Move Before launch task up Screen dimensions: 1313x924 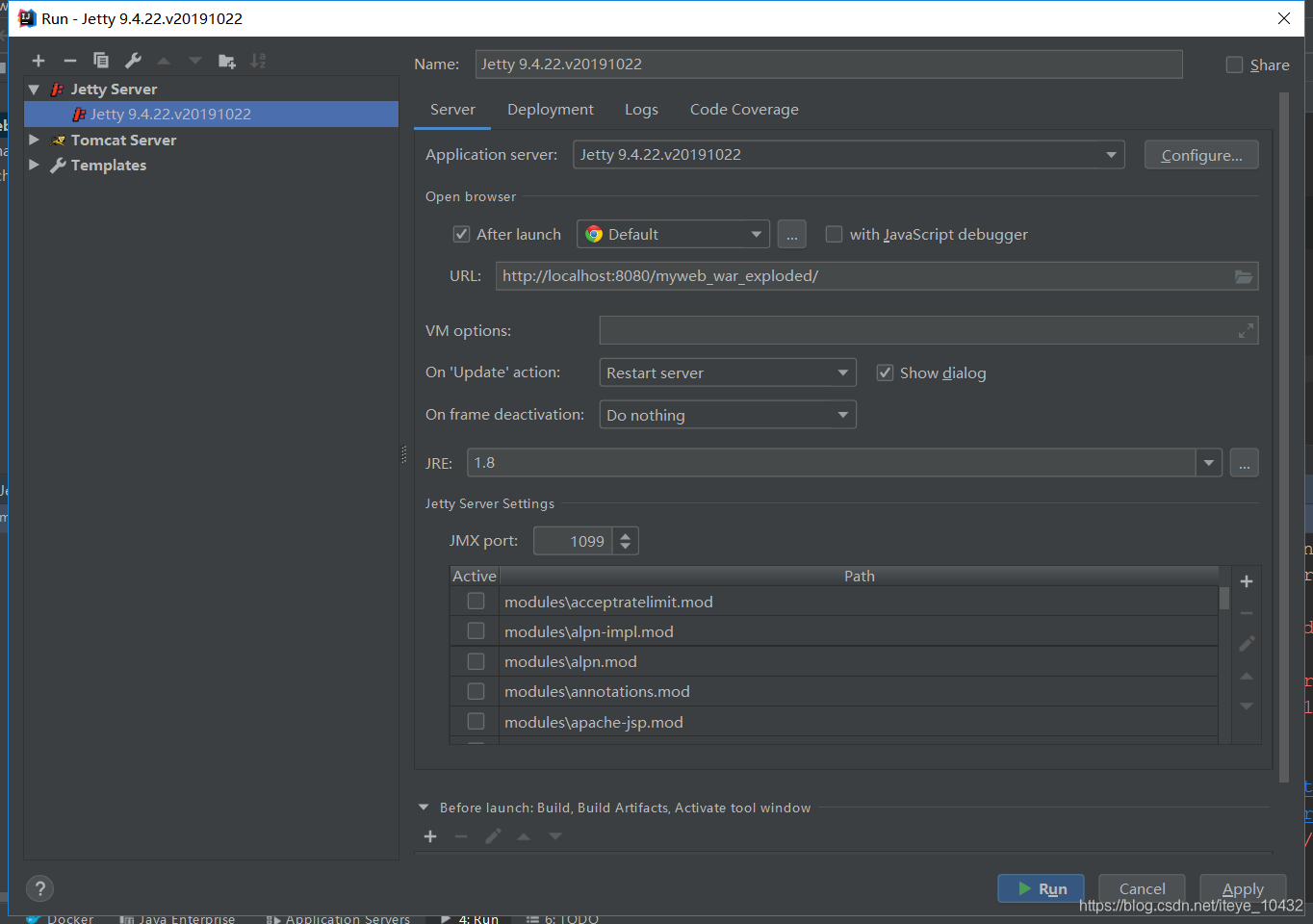pyautogui.click(x=524, y=836)
